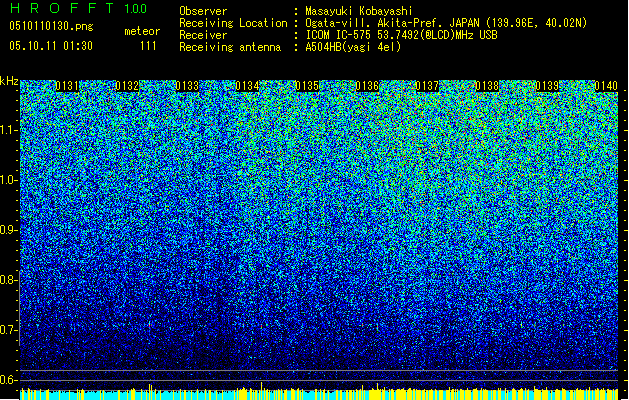Image resolution: width=629 pixels, height=400 pixels.
Task: Click the 0138 time marker
Action: coord(487,86)
